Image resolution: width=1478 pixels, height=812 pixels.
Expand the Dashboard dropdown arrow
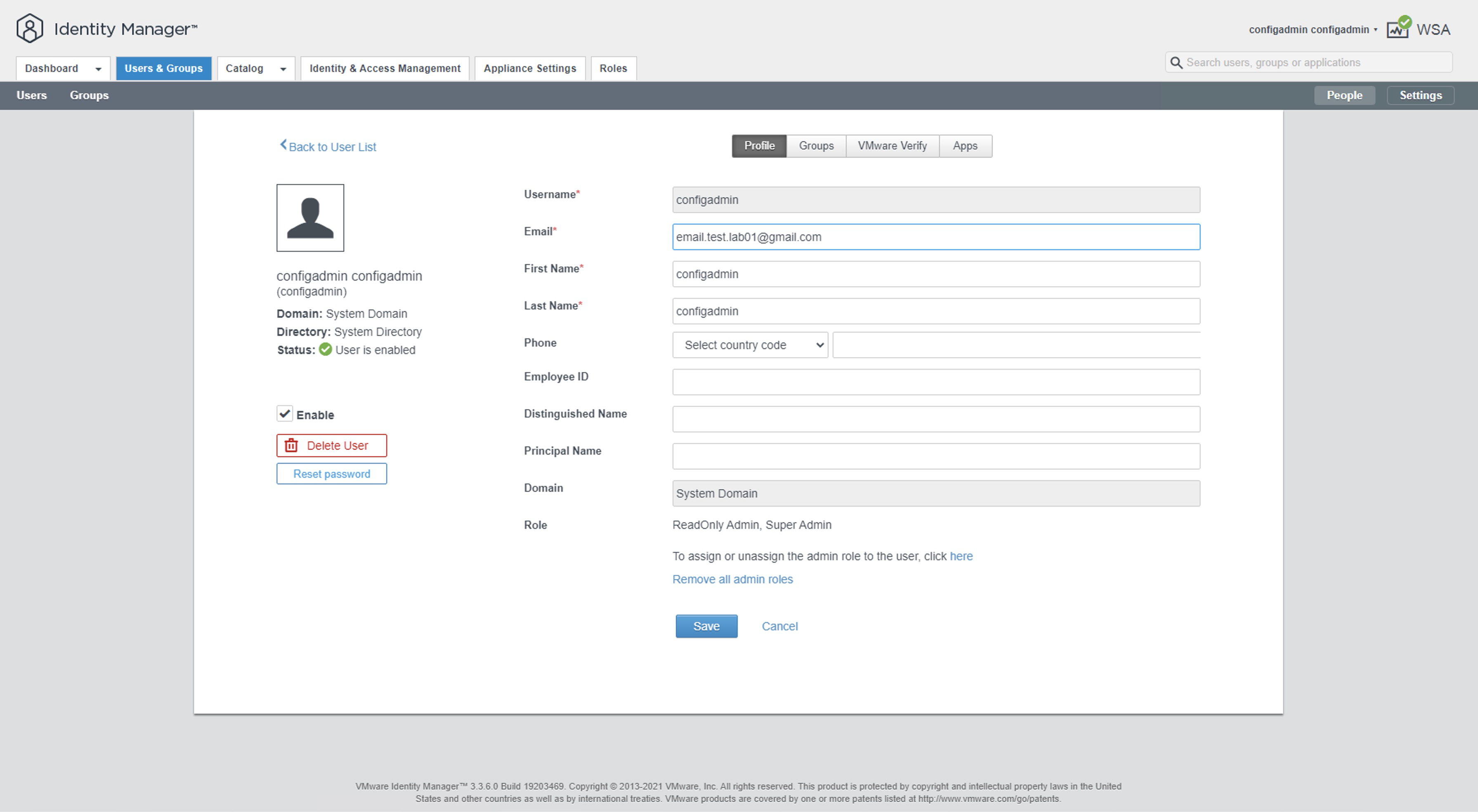coord(98,69)
